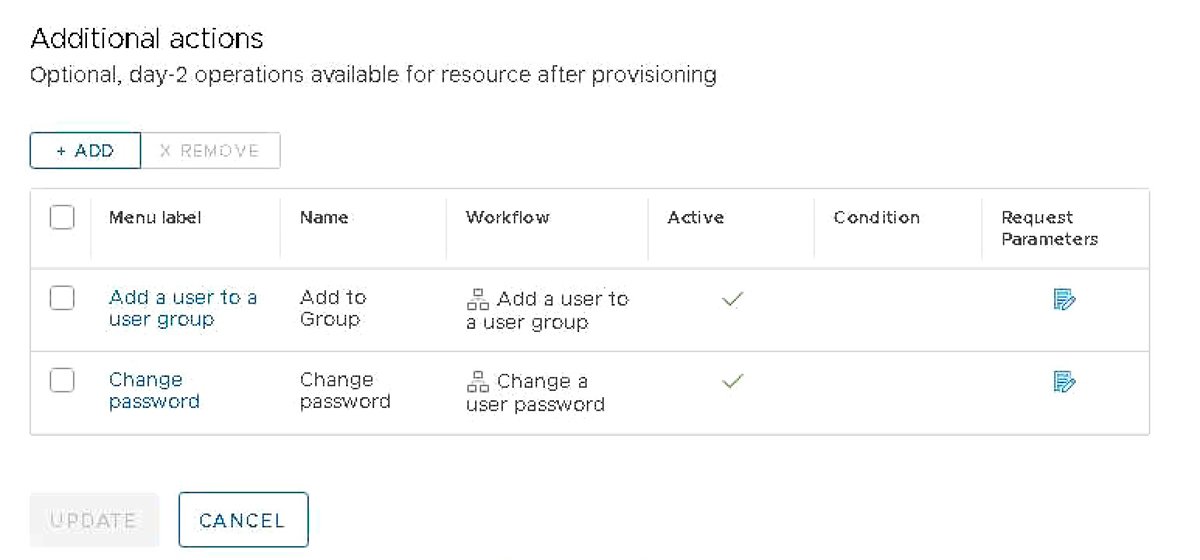Click the Menu label column header
1200x560 pixels.
155,217
